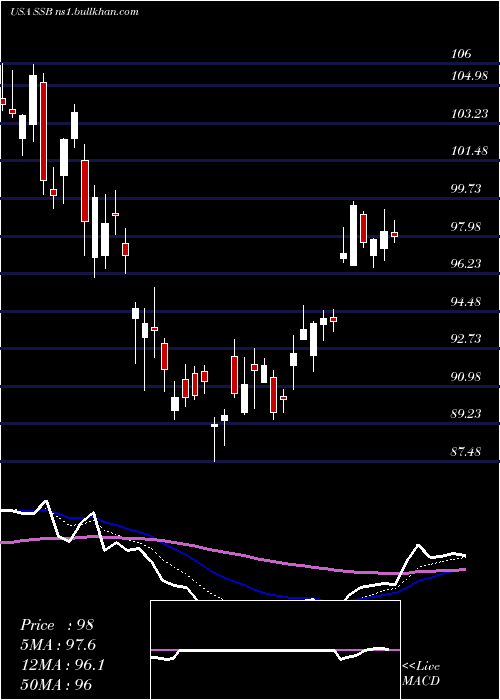Viewport: 500px width, 700px height.
Task: Click the 90.98 price level label
Action: pos(467,376)
